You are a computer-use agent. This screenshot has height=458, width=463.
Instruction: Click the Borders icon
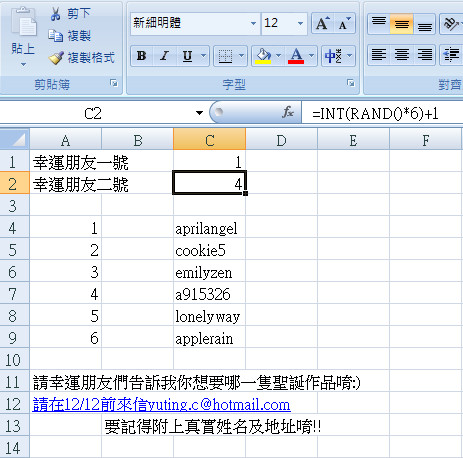click(225, 56)
